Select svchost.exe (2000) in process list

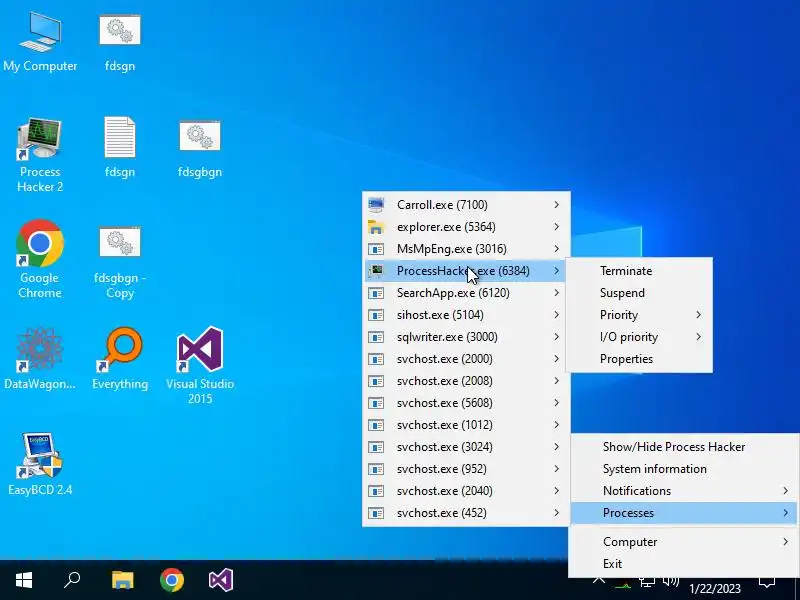(x=466, y=359)
